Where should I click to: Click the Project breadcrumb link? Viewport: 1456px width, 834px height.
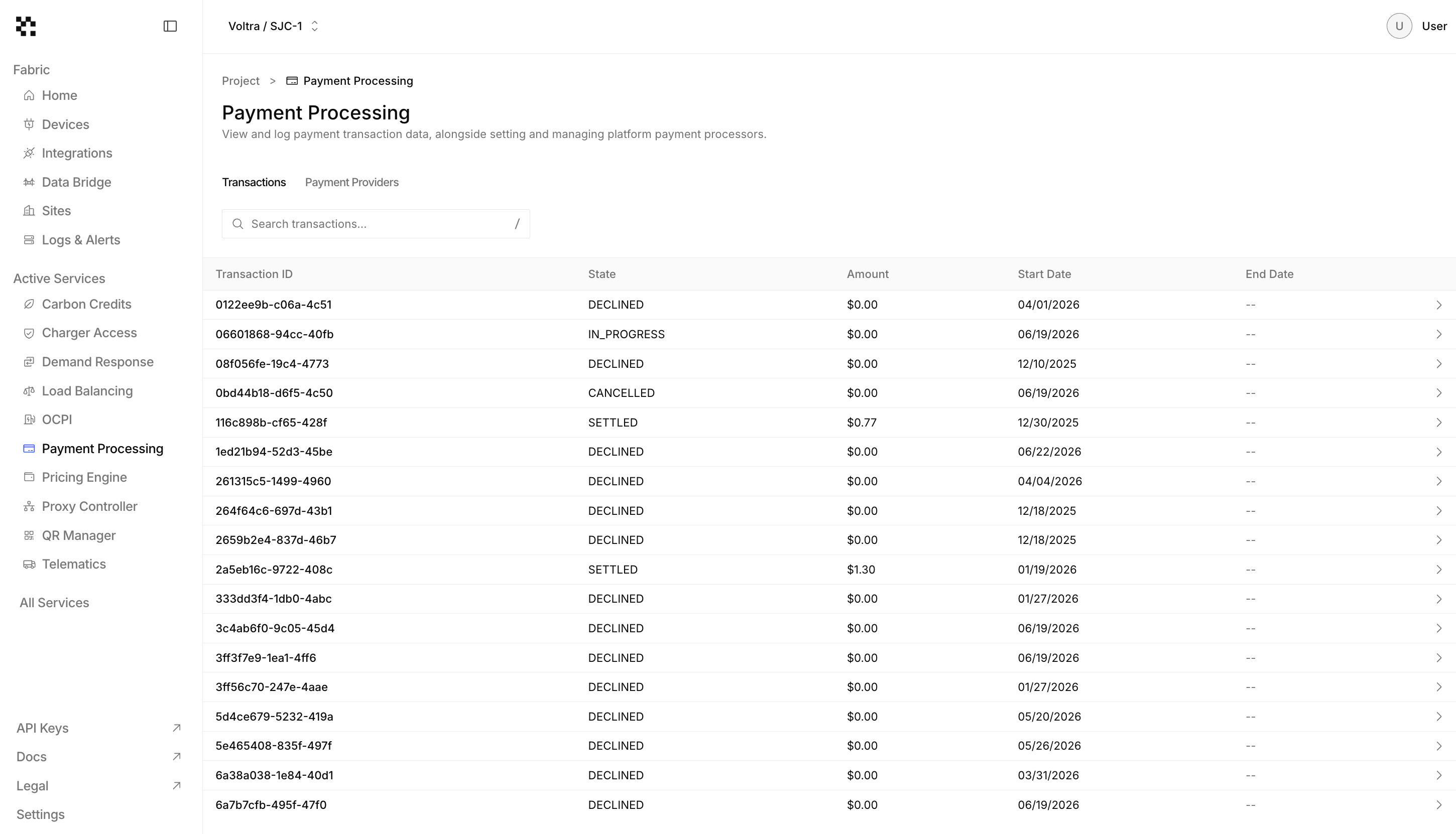[240, 81]
